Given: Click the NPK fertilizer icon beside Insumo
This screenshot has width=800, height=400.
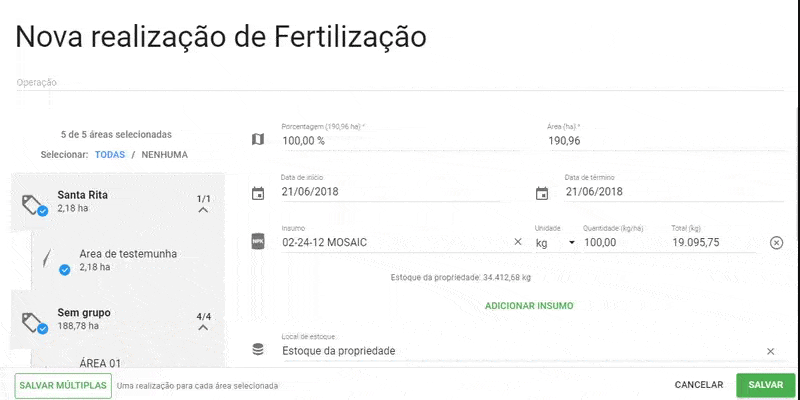Looking at the screenshot, I should [x=258, y=242].
